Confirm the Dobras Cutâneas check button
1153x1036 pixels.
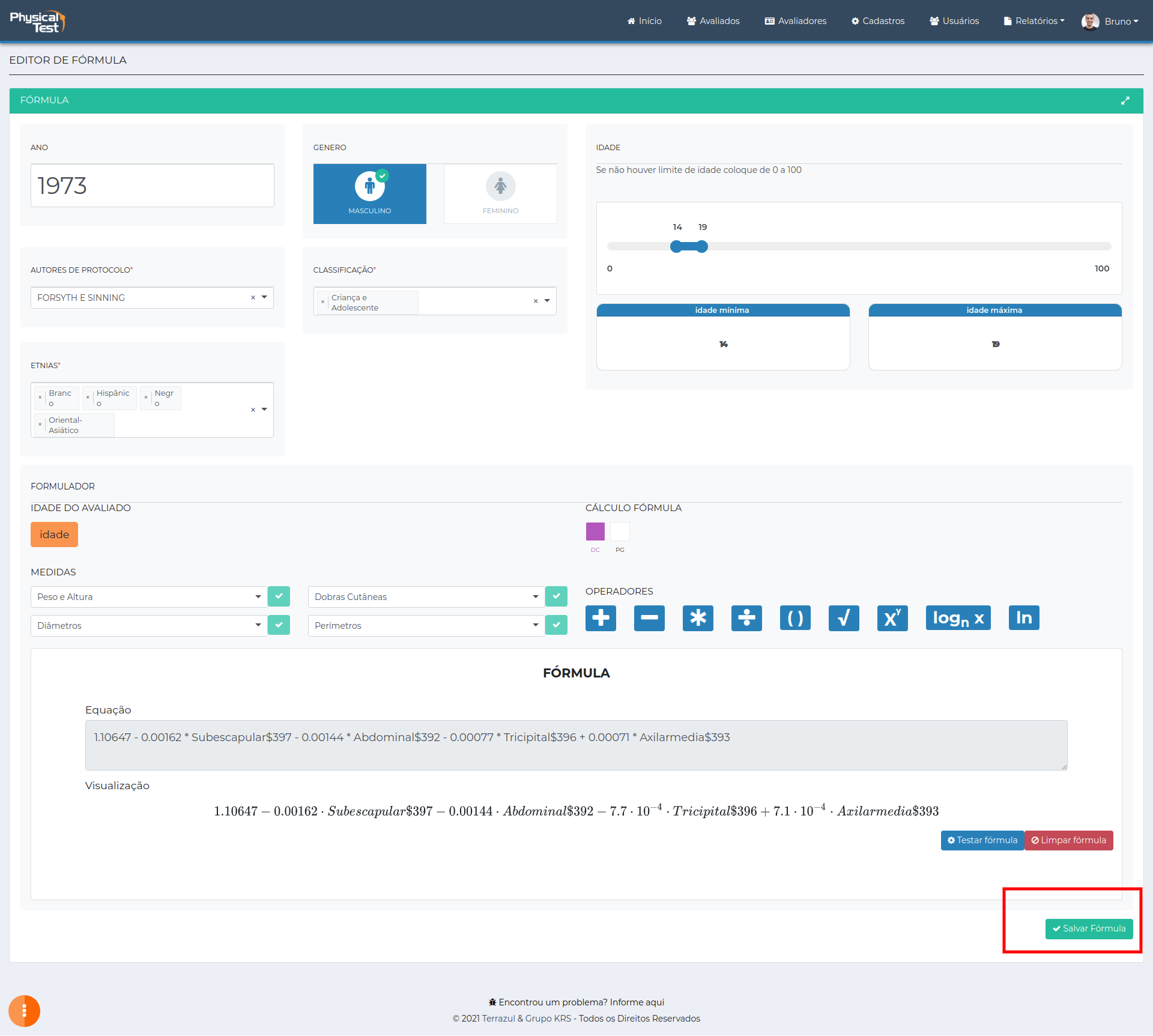(556, 596)
